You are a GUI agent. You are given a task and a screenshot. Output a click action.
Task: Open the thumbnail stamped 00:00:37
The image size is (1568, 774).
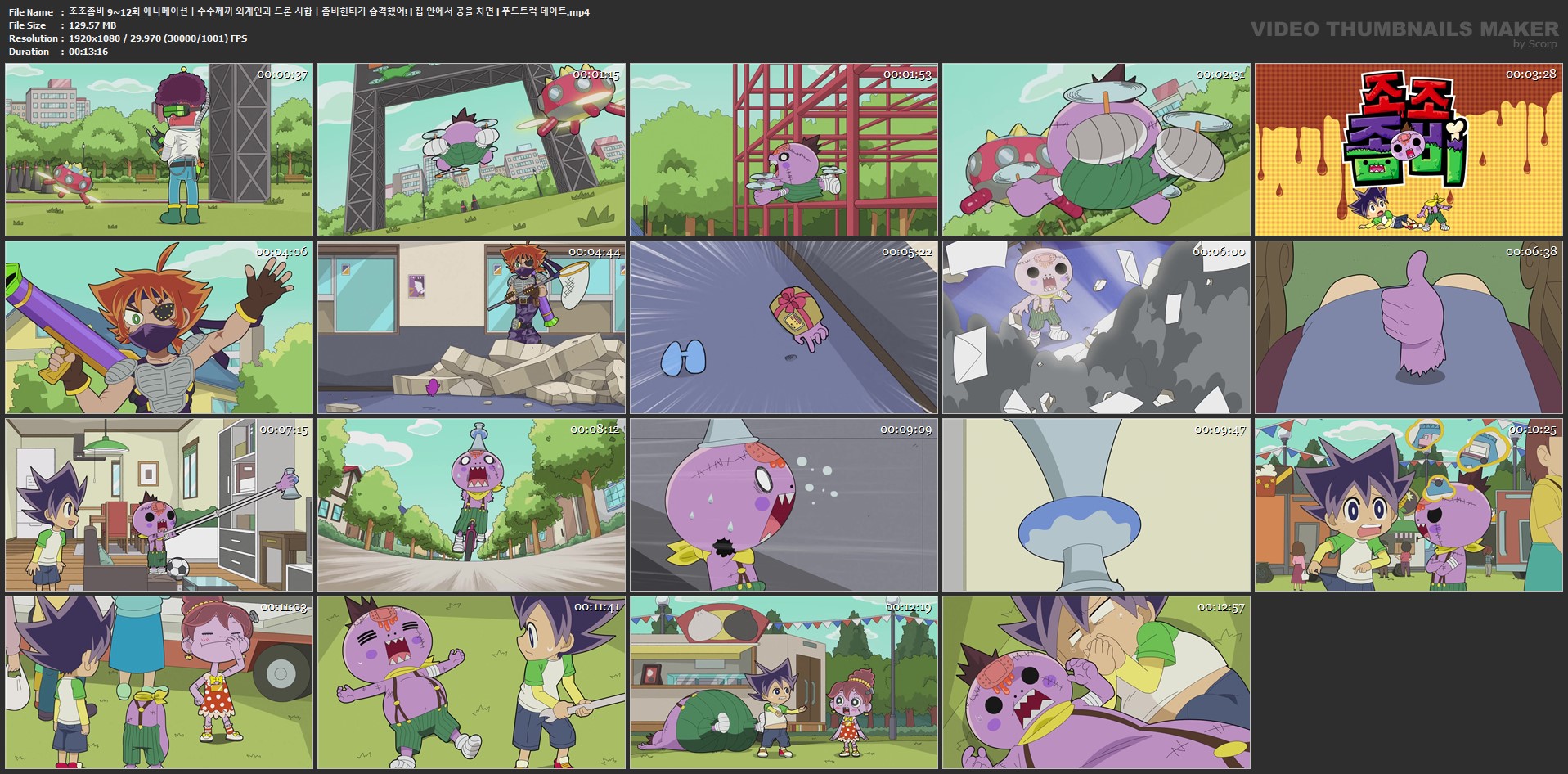[159, 150]
